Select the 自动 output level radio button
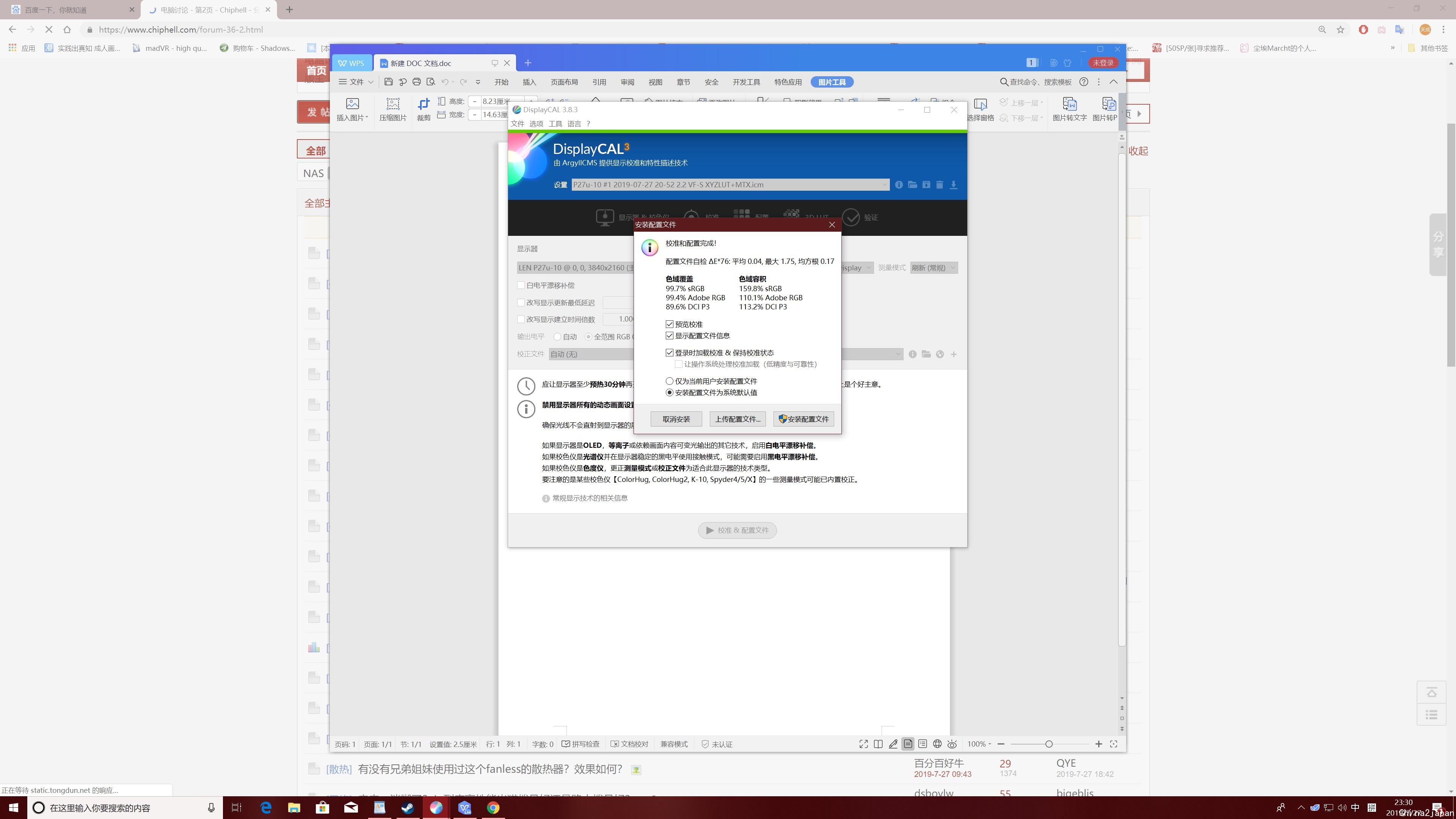Screen dimensions: 1456x819 [558, 337]
